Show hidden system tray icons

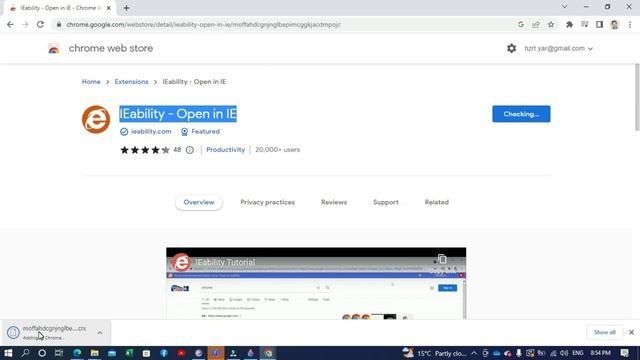click(x=474, y=353)
